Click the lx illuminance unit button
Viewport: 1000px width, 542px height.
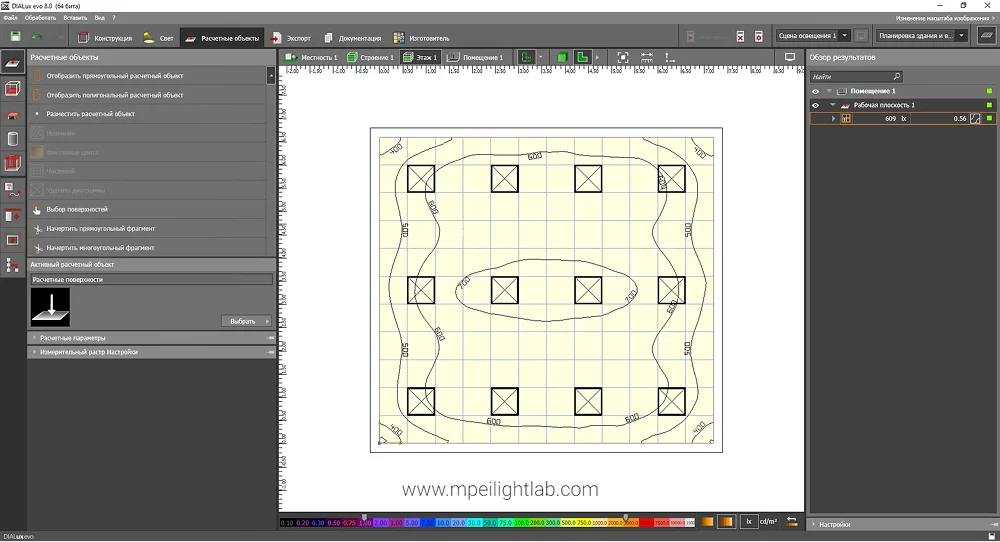747,521
